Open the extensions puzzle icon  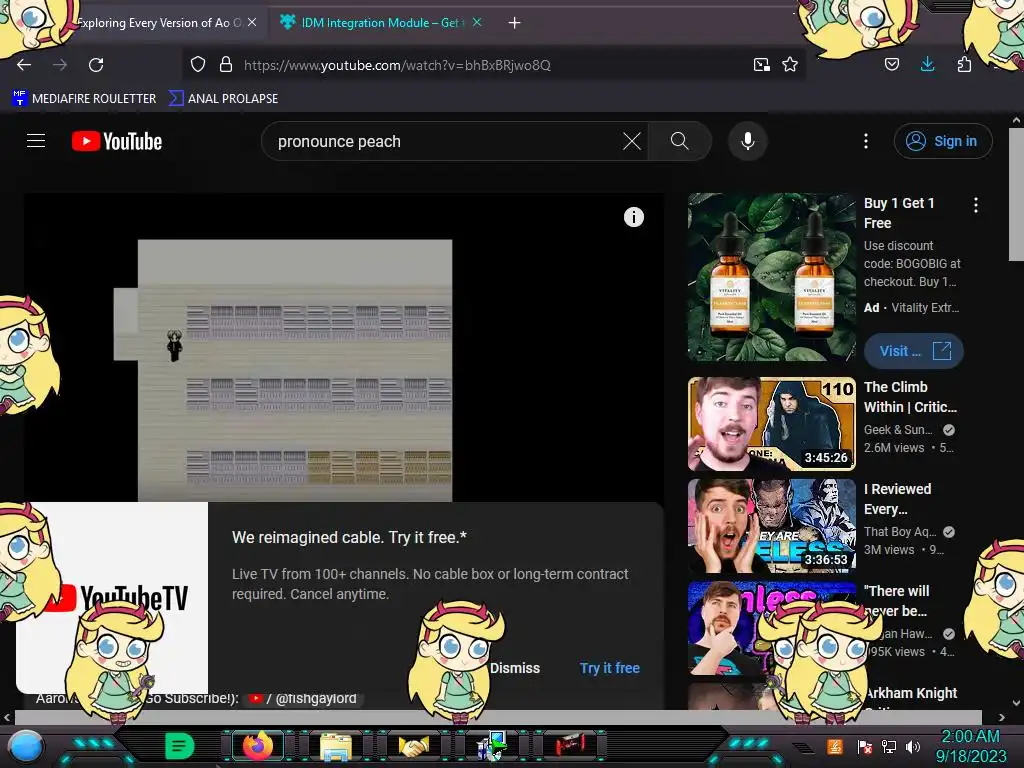pos(964,64)
